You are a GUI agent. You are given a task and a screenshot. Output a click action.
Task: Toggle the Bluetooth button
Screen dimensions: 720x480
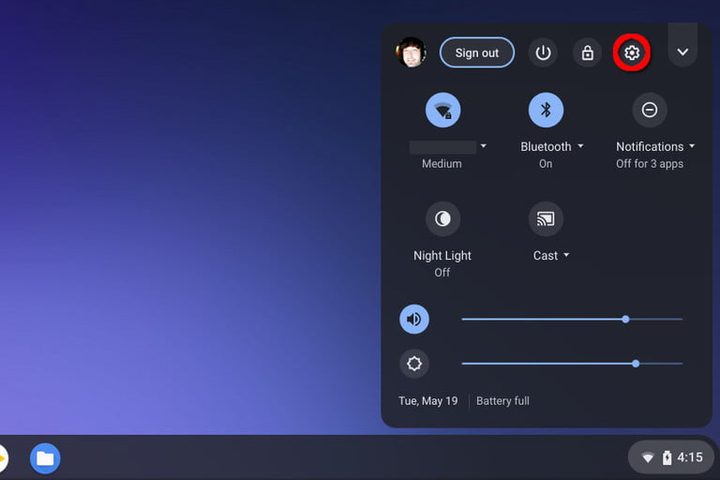(546, 110)
